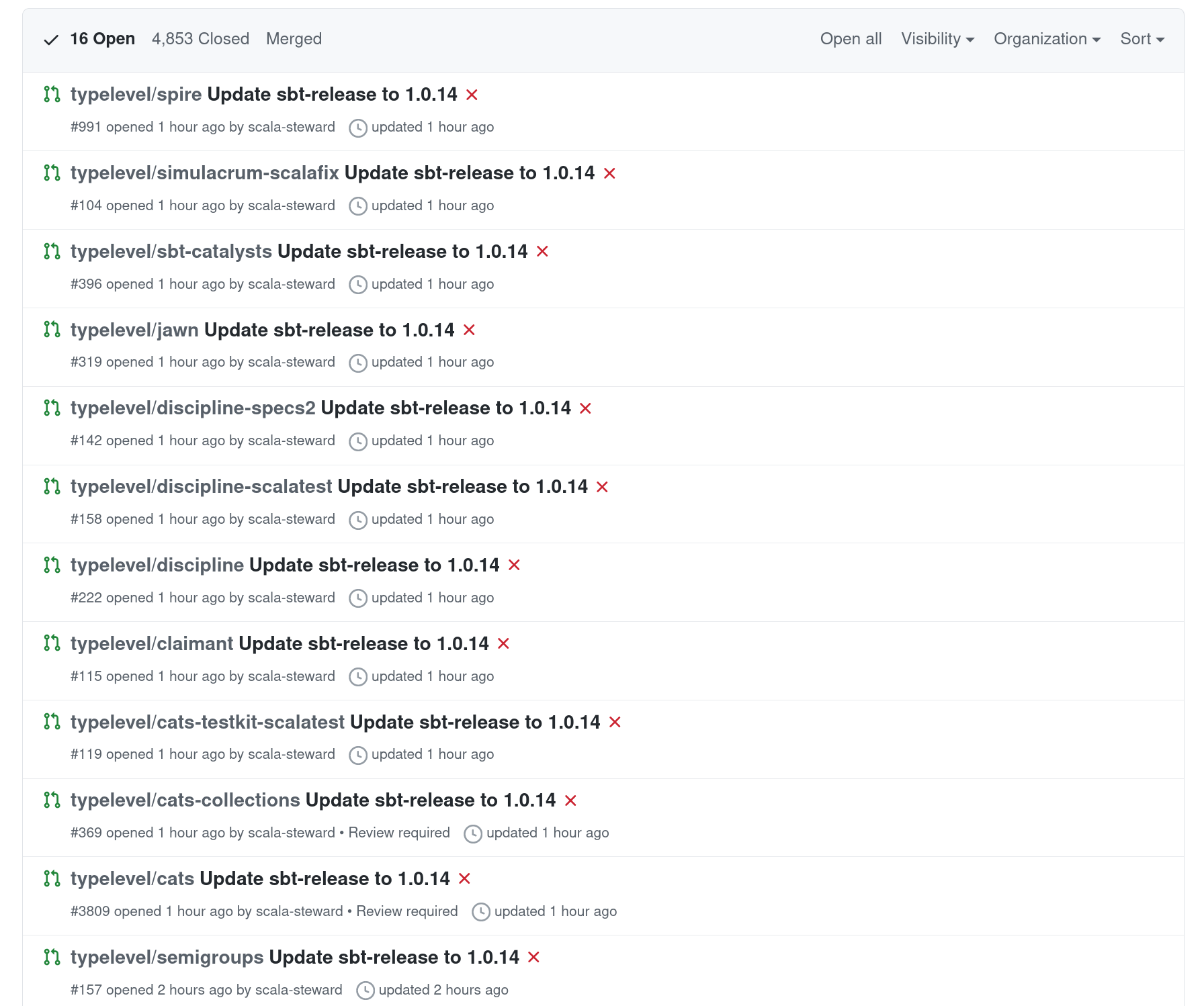Open the Visibility filter dropdown
The width and height of the screenshot is (1204, 1006).
tap(937, 39)
